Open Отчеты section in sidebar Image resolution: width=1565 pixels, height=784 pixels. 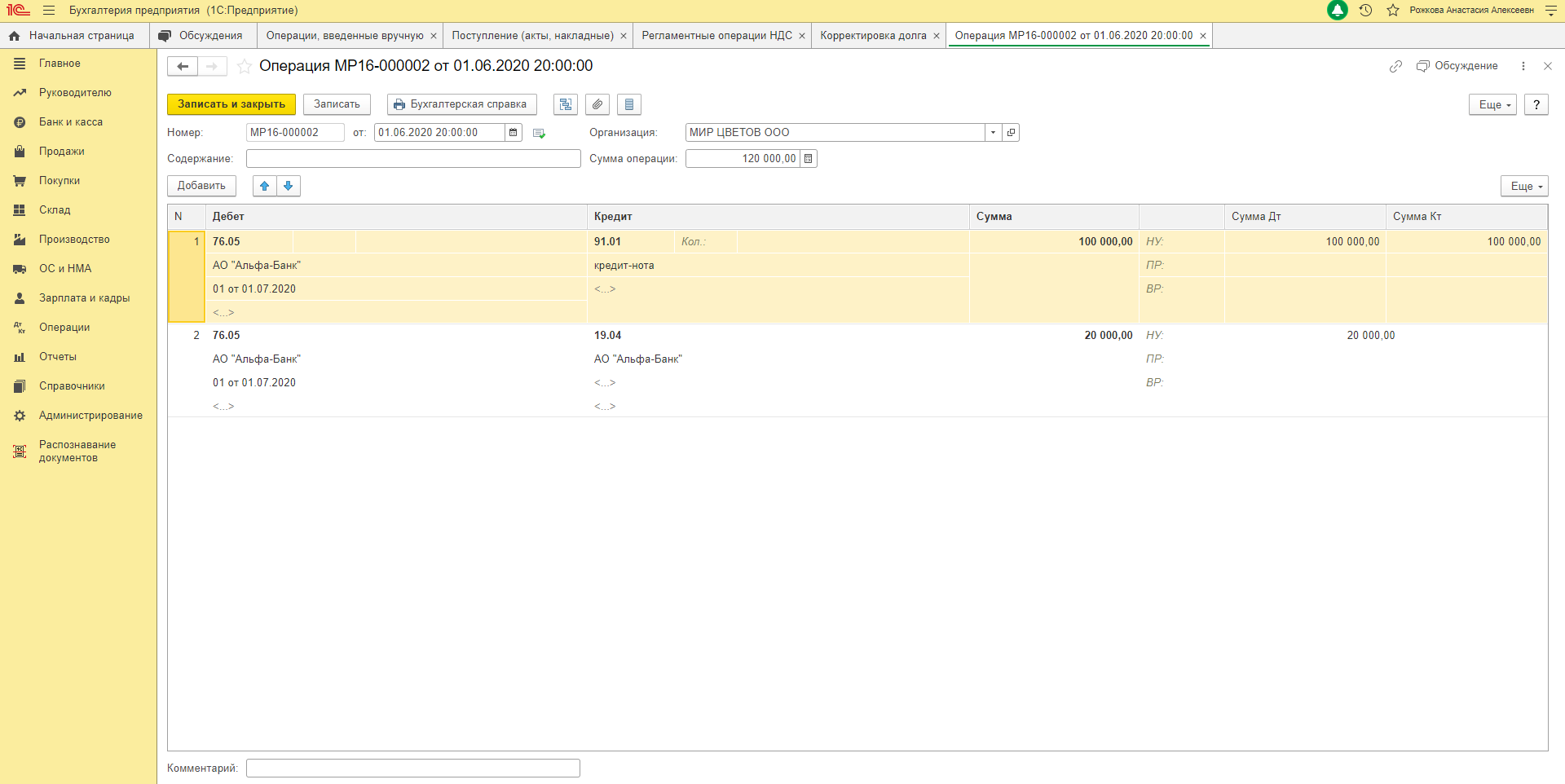[78, 357]
